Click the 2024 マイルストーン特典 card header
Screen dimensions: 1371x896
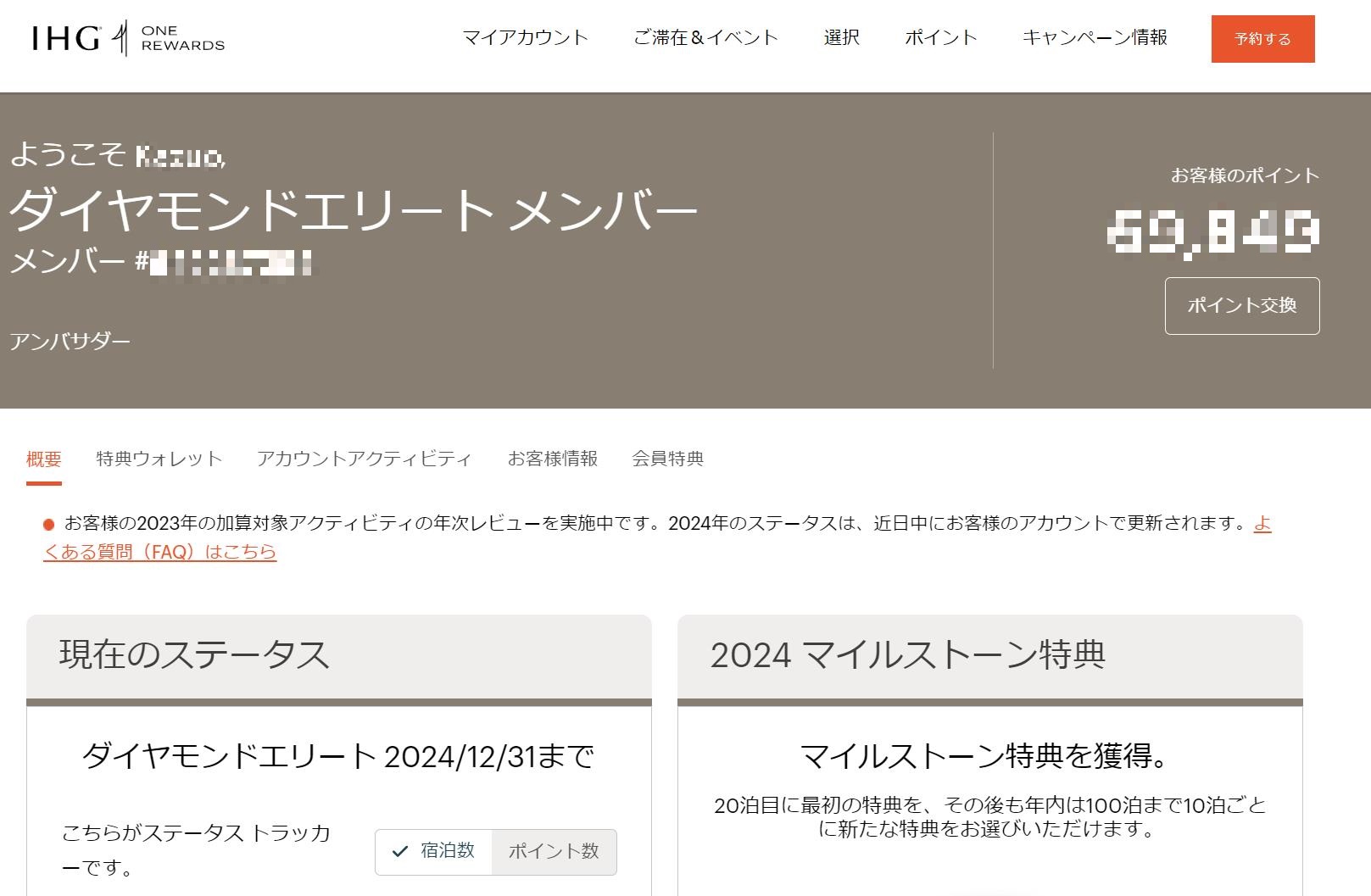[x=990, y=656]
